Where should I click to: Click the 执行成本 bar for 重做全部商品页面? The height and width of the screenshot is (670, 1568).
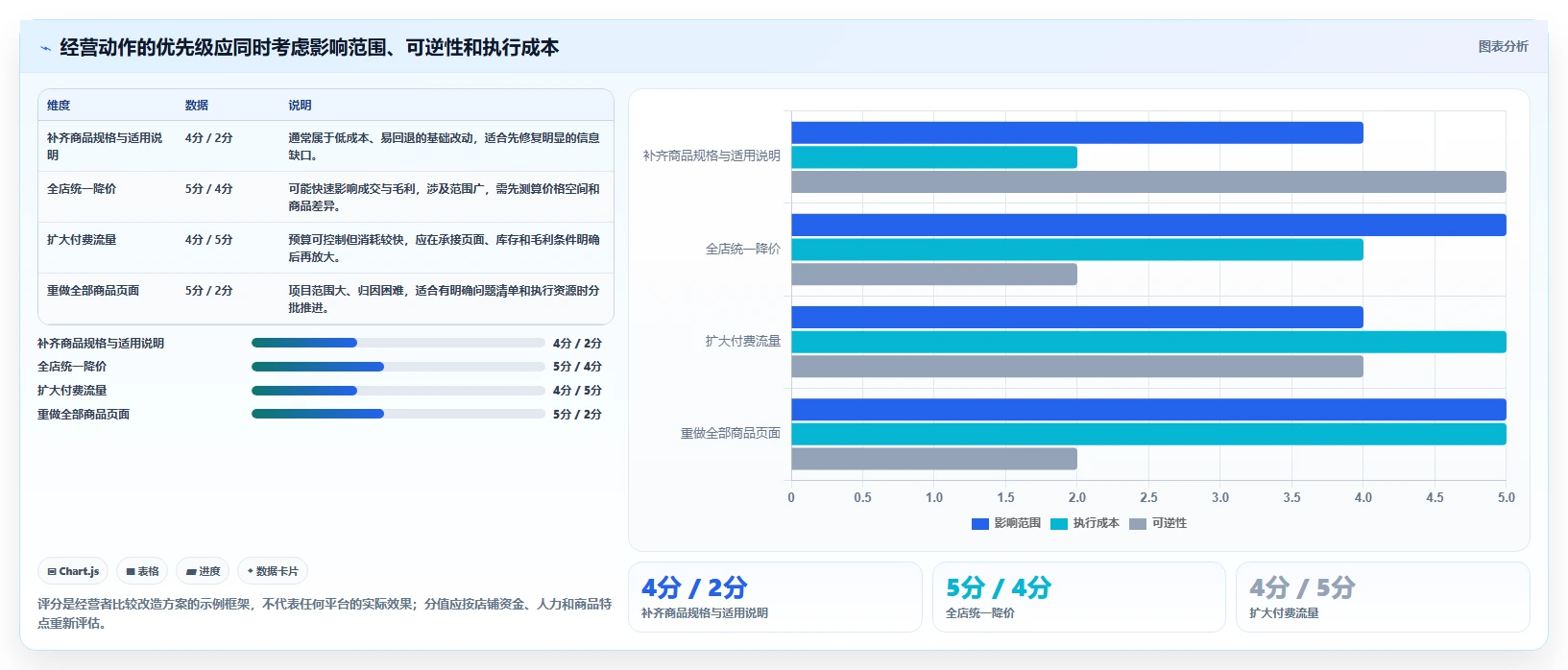[x=1148, y=434]
